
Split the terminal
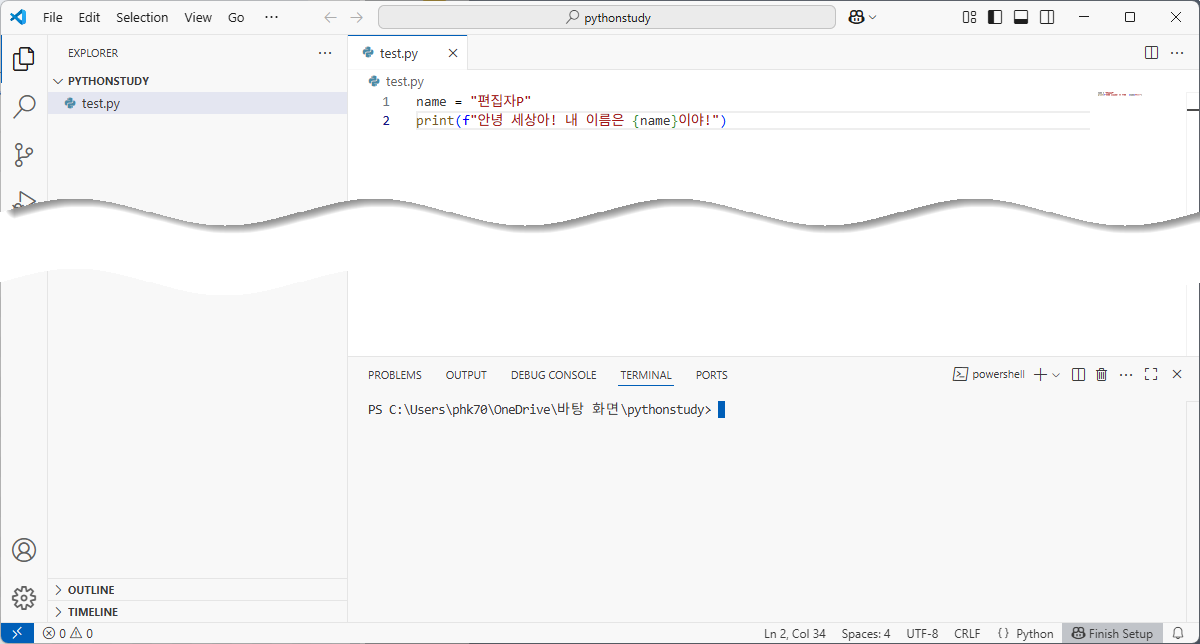click(1078, 374)
